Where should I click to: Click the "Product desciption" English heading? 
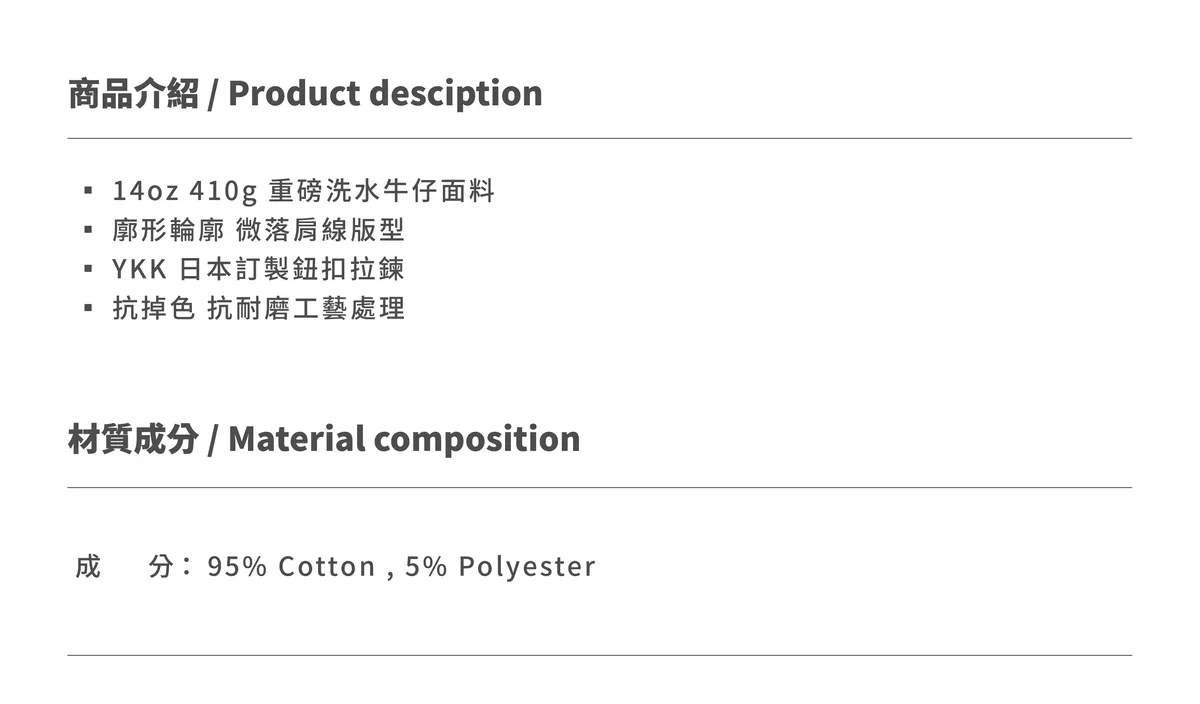pos(385,93)
